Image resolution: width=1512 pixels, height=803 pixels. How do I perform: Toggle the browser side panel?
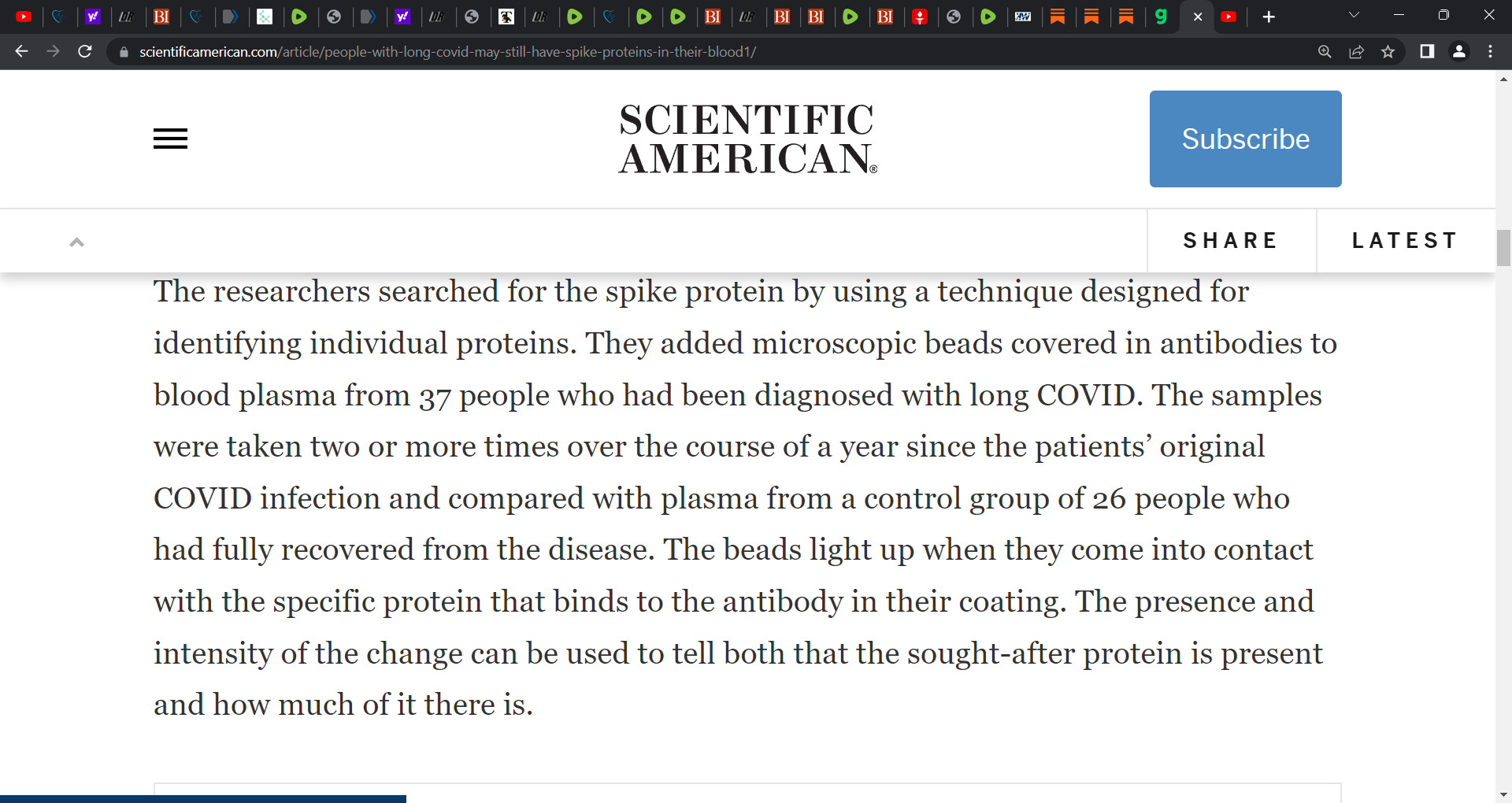coord(1427,51)
